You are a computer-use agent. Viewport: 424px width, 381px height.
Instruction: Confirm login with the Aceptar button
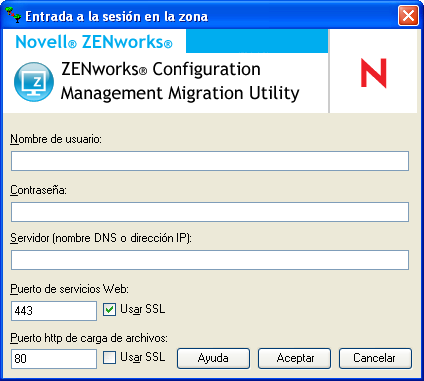point(295,358)
